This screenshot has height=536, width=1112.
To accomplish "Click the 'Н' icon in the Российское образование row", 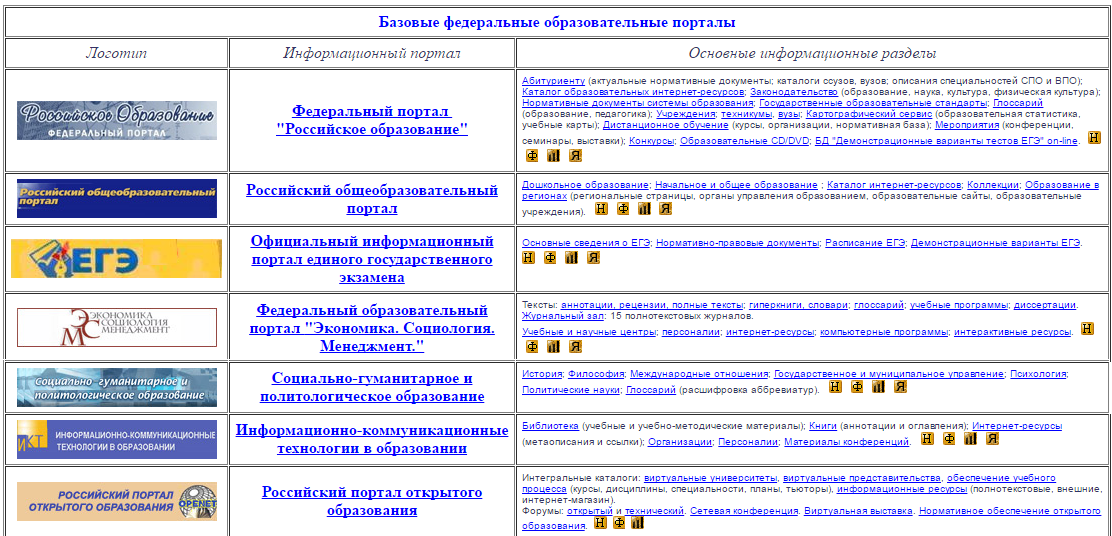I will coord(1094,137).
